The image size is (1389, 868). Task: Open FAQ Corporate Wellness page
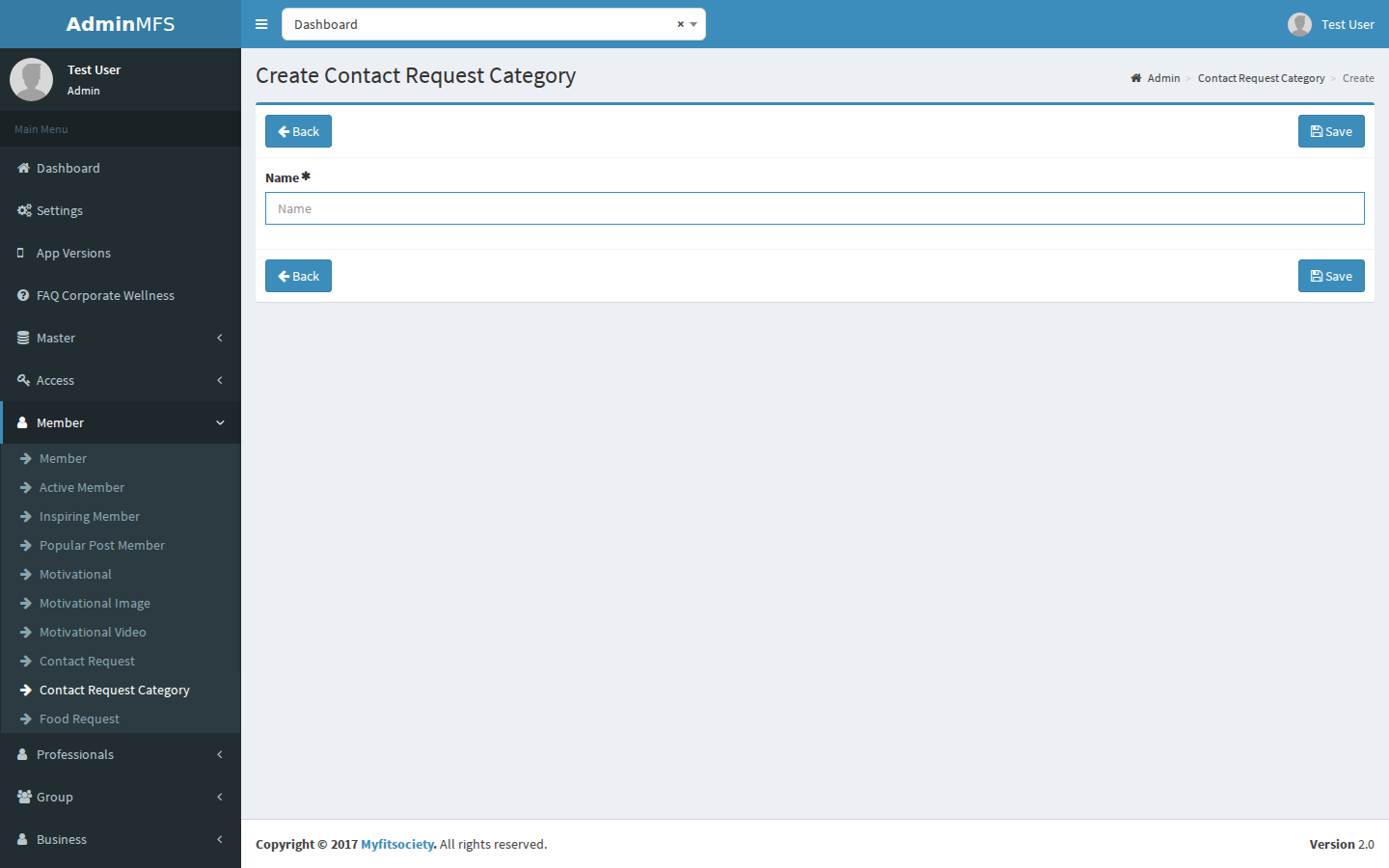tap(121, 295)
